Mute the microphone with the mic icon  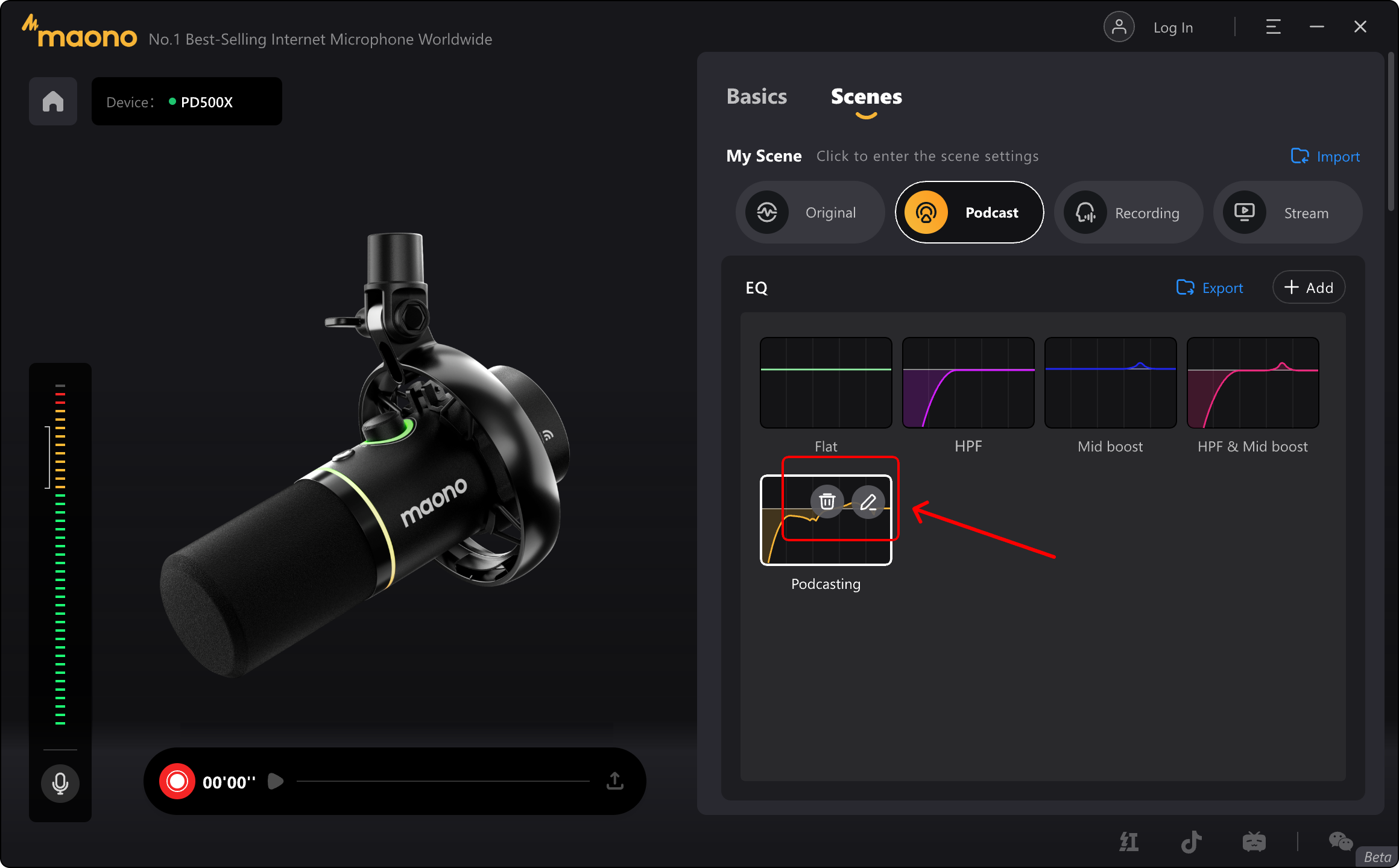(x=60, y=783)
